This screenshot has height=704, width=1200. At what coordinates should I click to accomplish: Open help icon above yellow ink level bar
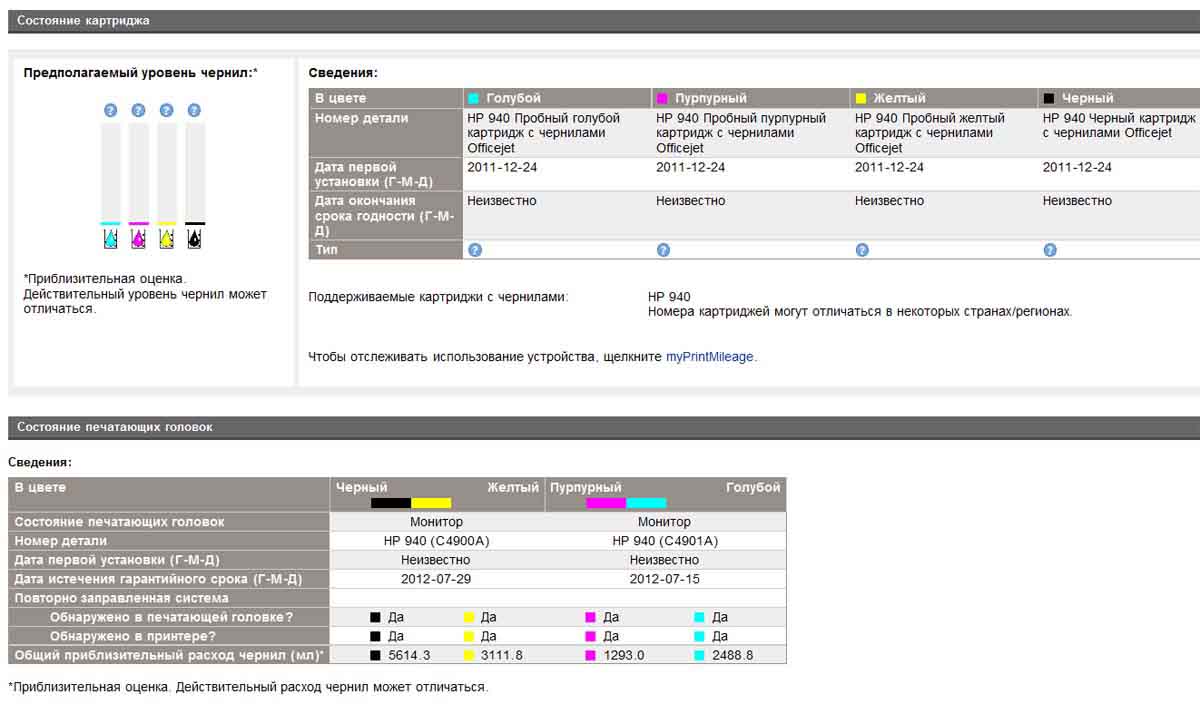167,110
